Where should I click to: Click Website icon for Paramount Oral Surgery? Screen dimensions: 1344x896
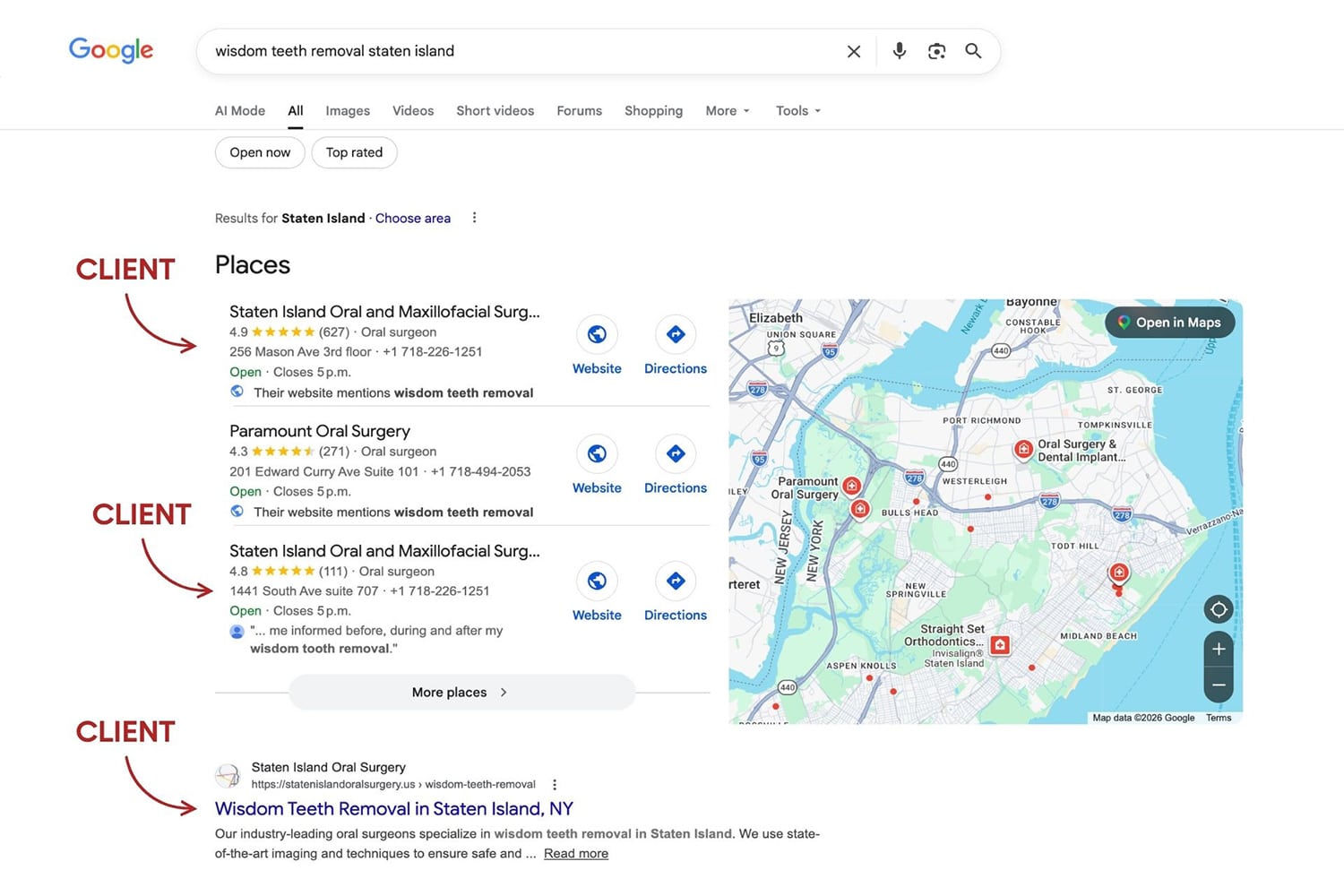(597, 453)
